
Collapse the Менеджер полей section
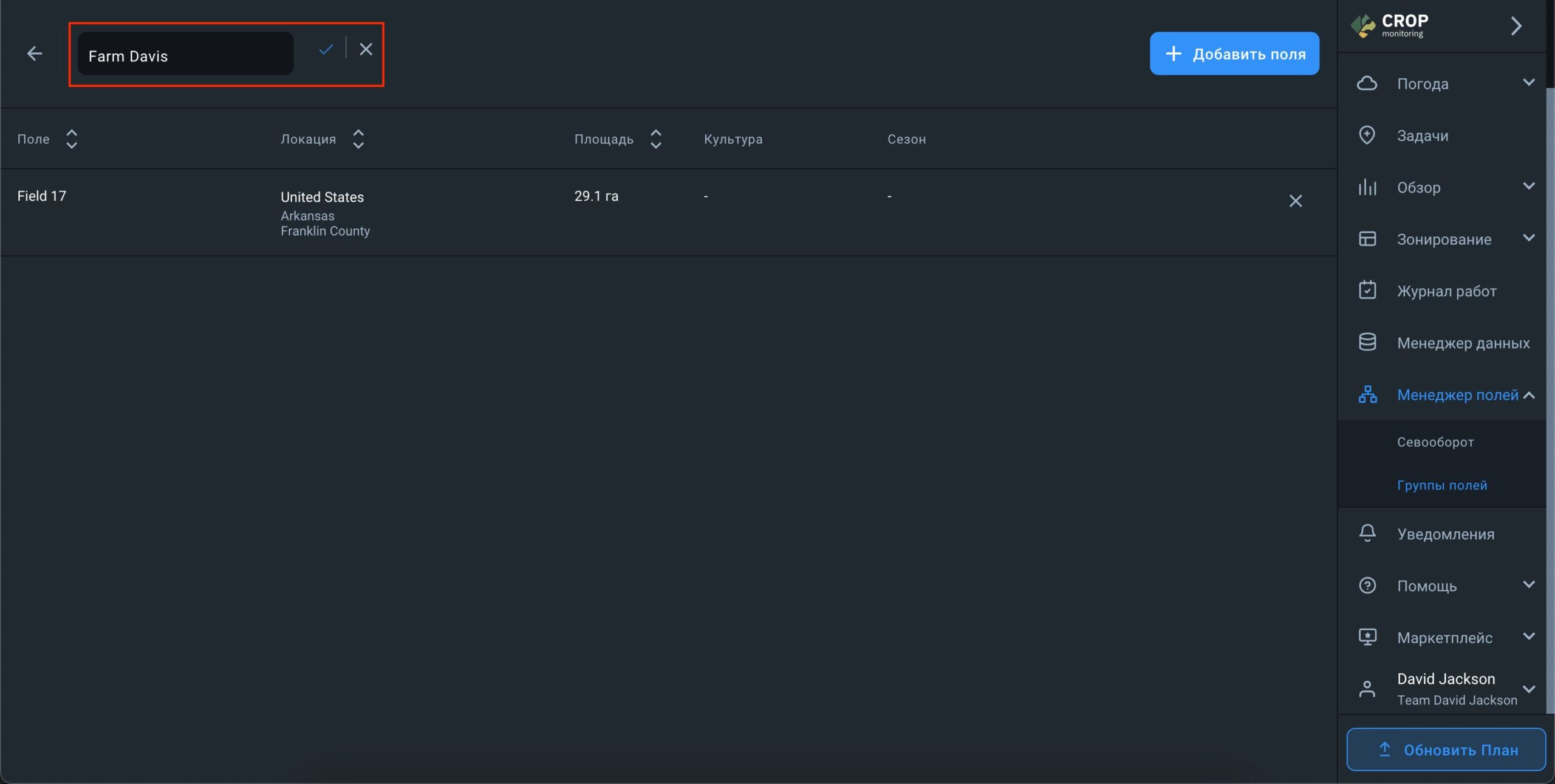click(x=1528, y=395)
